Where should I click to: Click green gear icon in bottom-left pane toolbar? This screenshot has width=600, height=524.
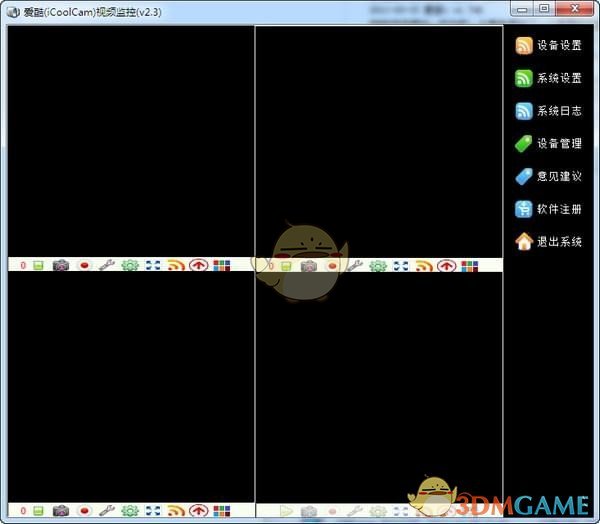pos(130,511)
